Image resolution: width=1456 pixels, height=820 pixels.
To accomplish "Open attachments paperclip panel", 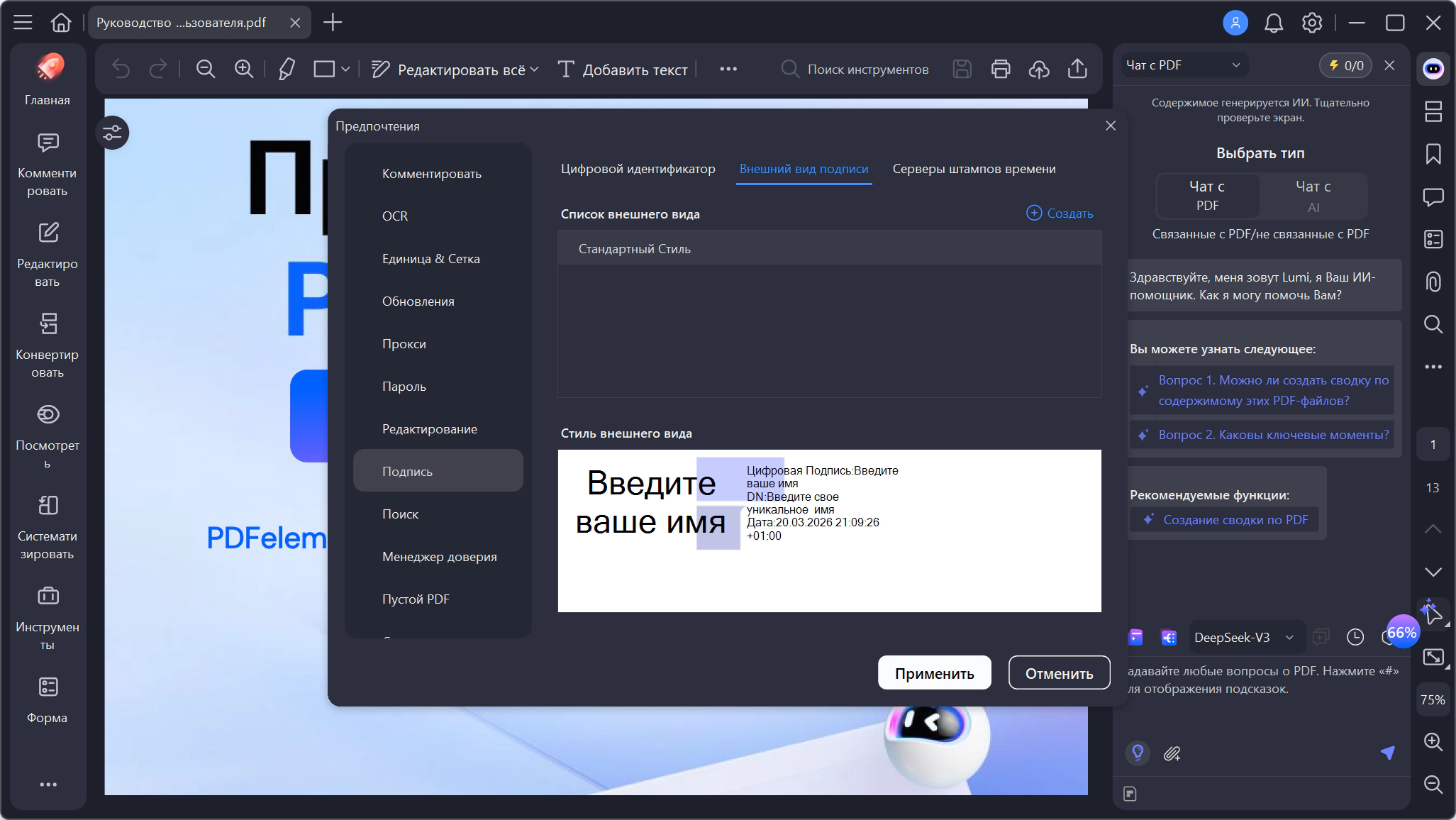I will 1433,282.
